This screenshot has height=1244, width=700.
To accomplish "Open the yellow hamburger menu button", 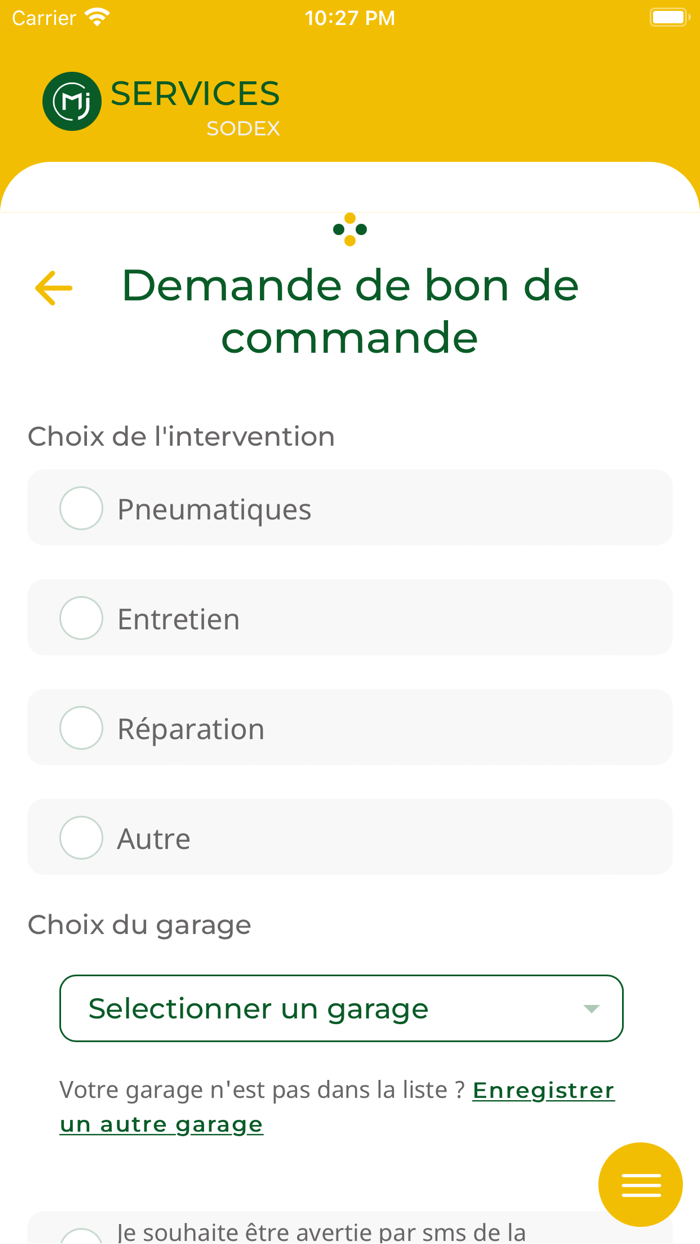I will tap(640, 1185).
